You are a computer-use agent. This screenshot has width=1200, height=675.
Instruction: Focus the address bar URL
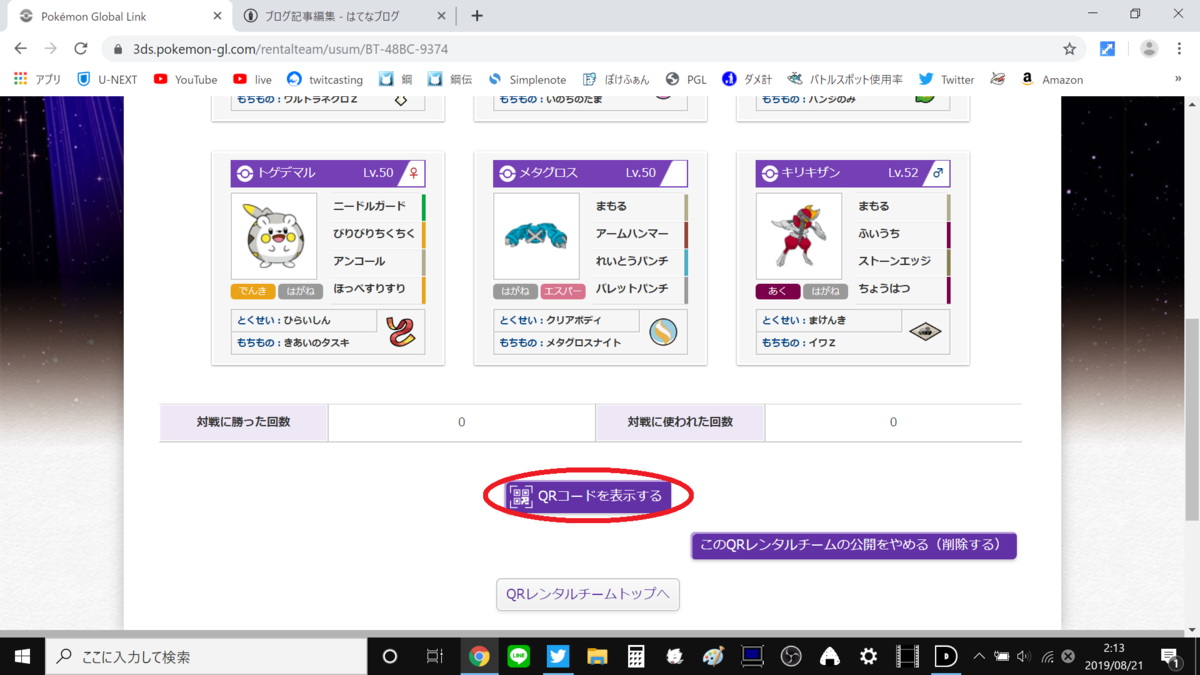tap(290, 49)
